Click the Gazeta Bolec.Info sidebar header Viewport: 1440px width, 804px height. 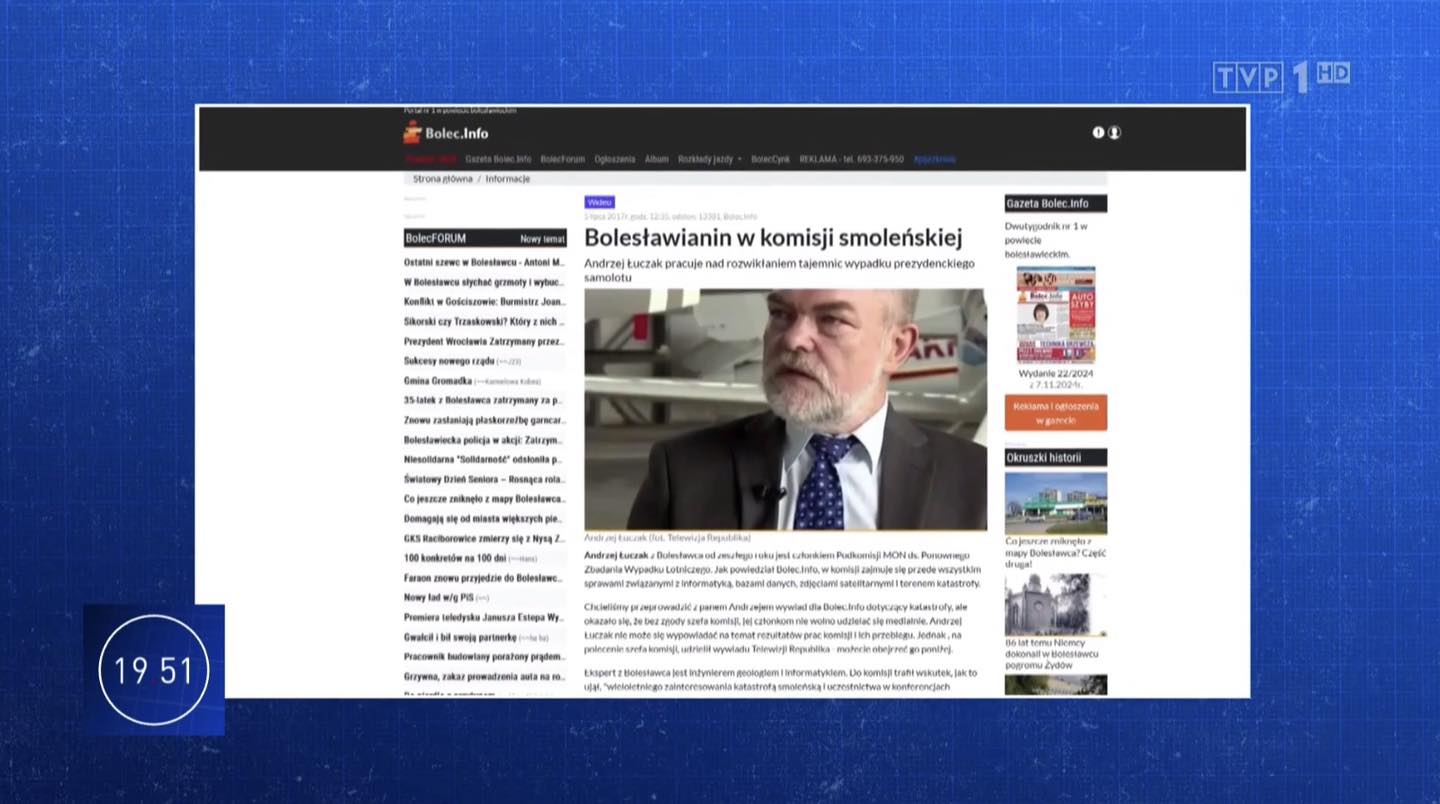(1055, 203)
